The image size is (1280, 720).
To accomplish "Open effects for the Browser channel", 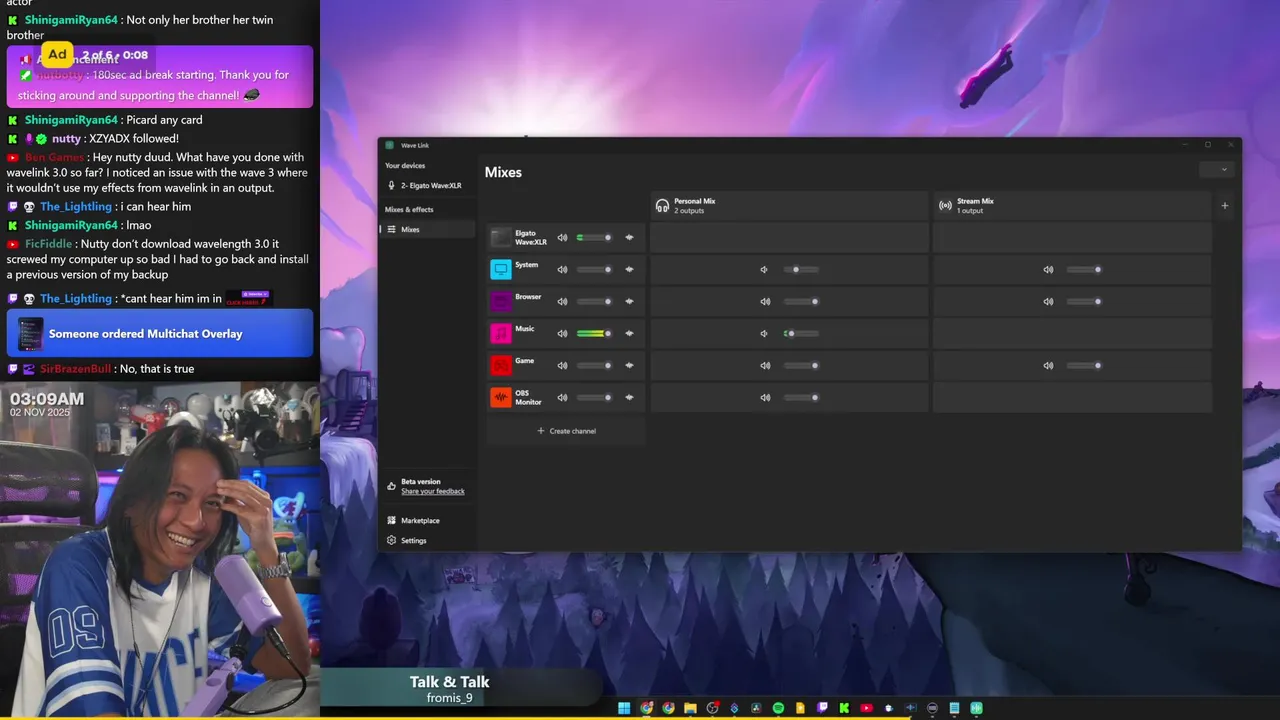I will (x=629, y=301).
